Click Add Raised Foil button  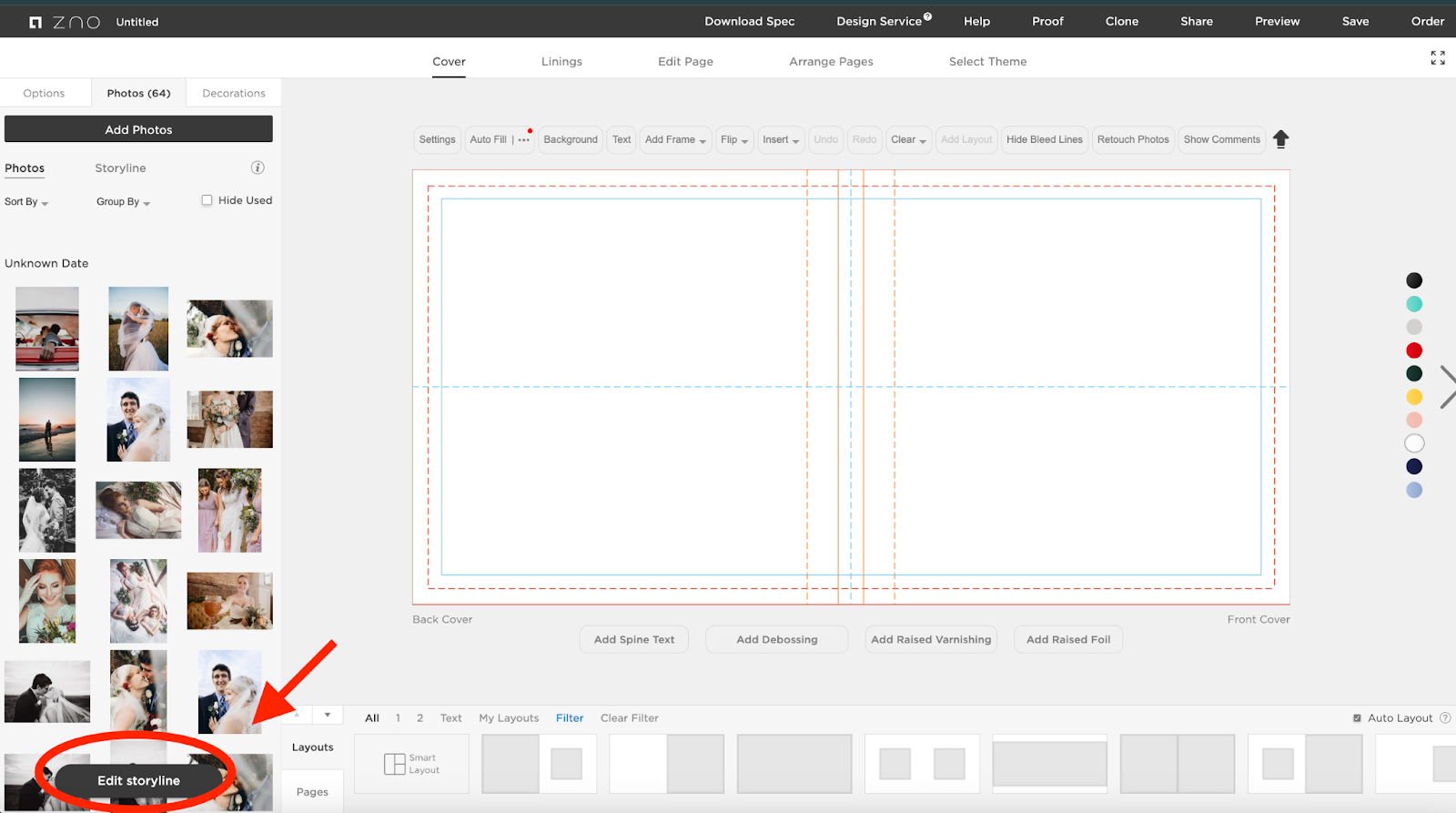(1068, 639)
